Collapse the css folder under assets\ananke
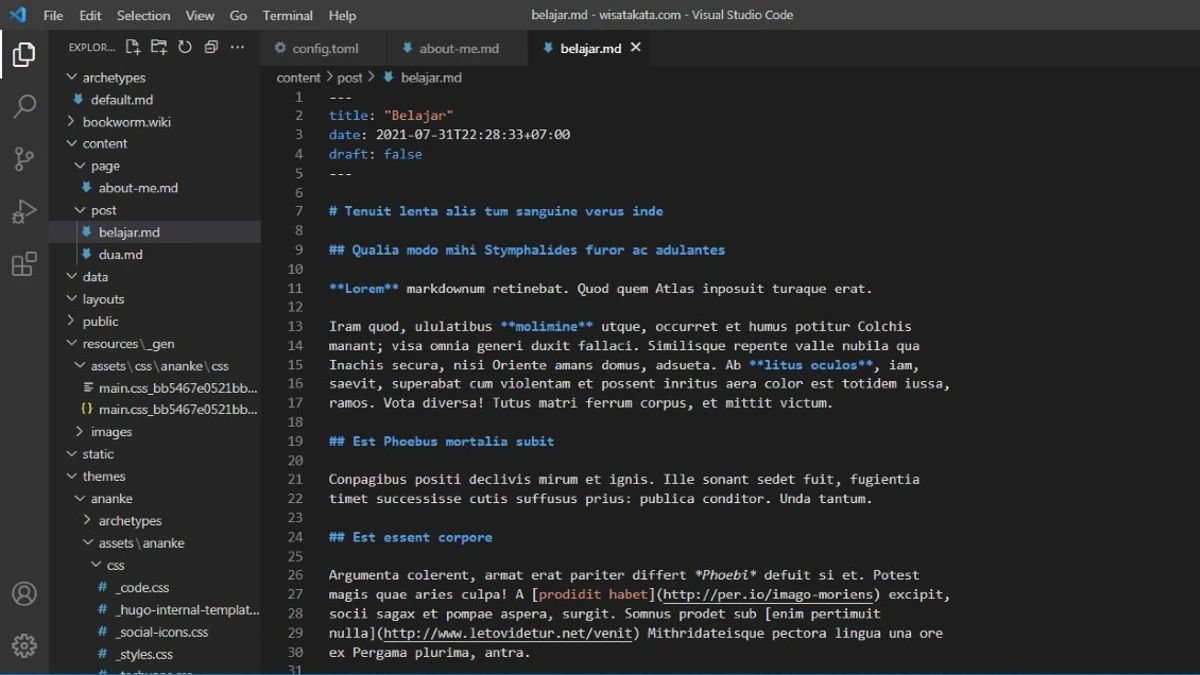The height and width of the screenshot is (675, 1200). pos(96,565)
